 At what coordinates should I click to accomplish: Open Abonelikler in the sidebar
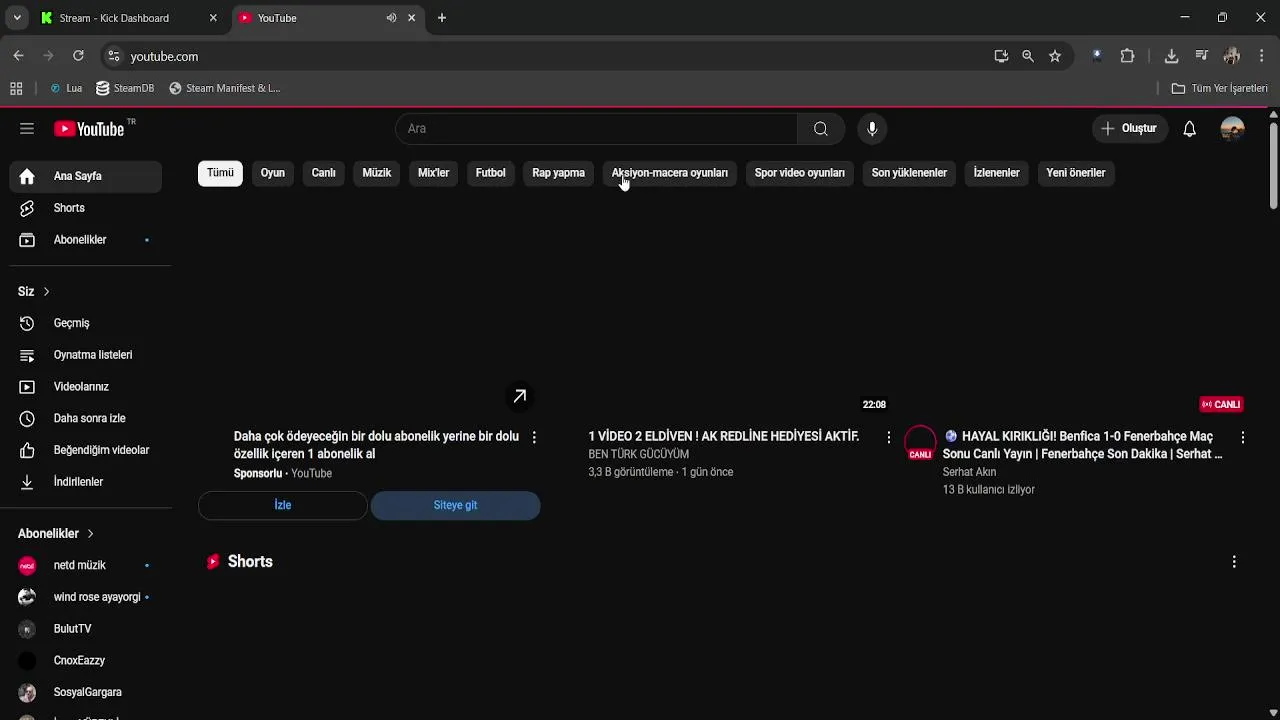86,240
